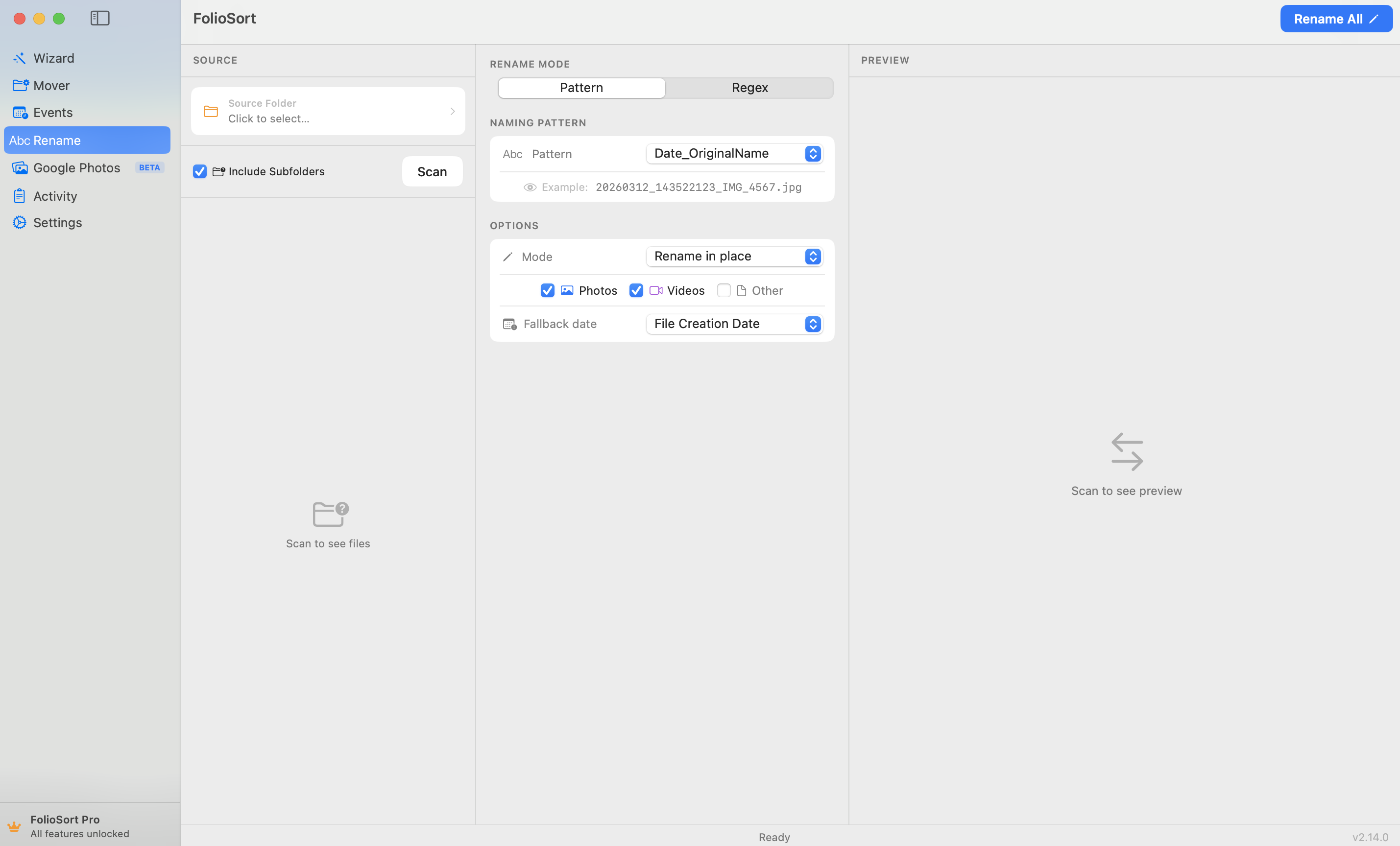Open Wizard via its wand icon

click(19, 58)
